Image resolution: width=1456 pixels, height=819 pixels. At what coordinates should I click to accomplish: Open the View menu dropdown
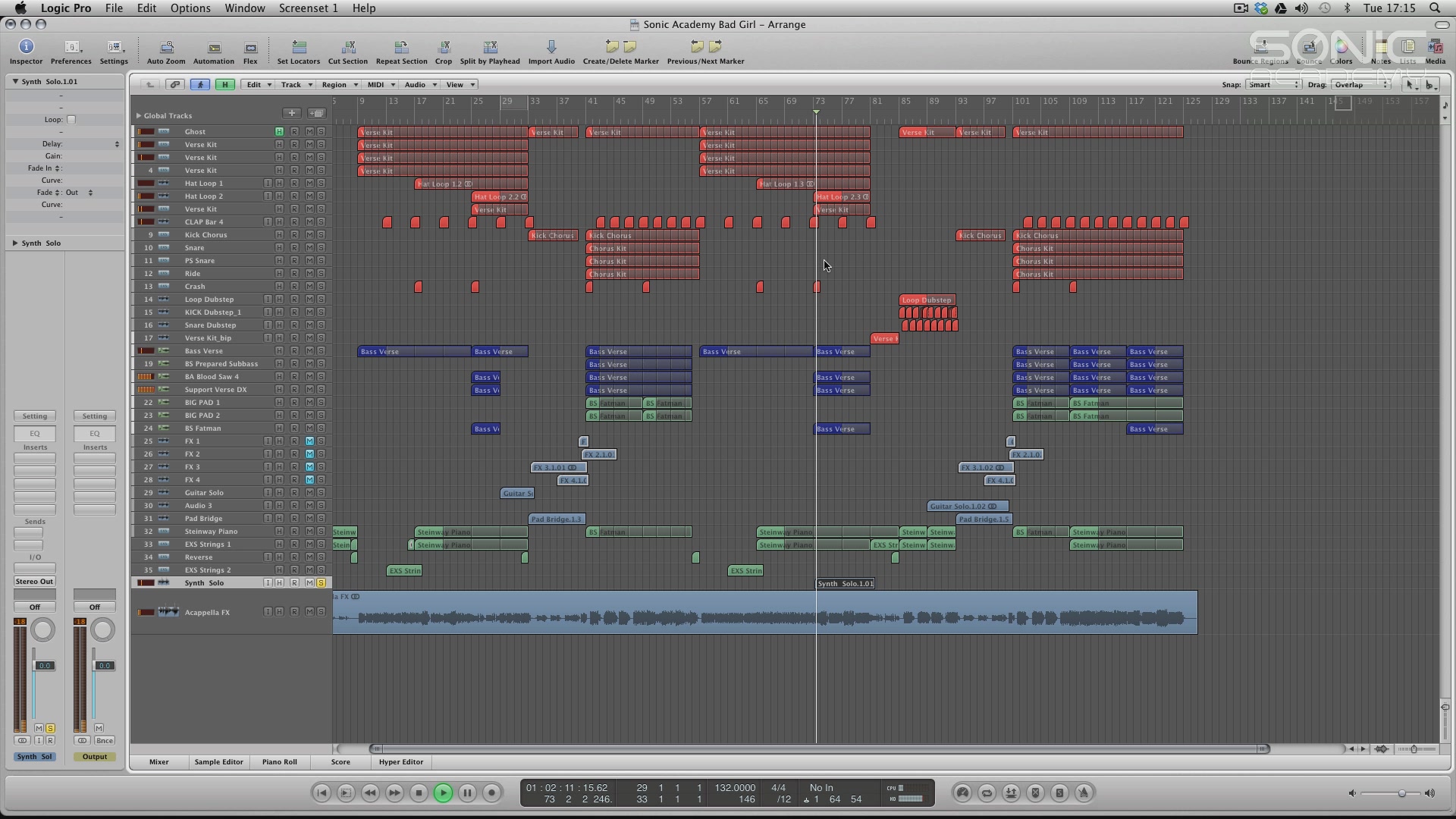click(x=460, y=85)
